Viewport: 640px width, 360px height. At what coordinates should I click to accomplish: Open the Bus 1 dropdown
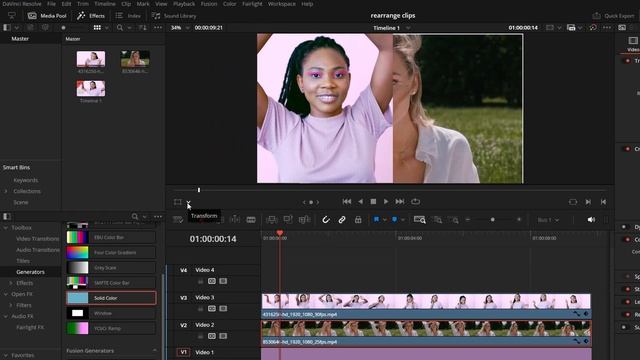[x=548, y=220]
